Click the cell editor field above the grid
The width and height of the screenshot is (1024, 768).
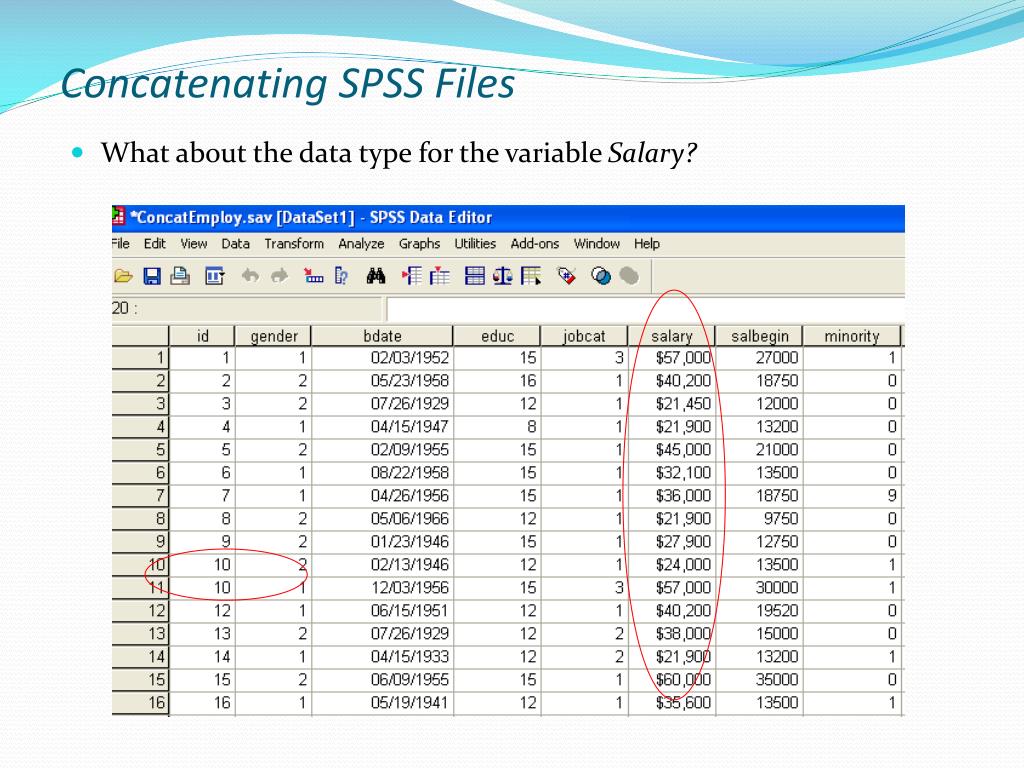(645, 308)
